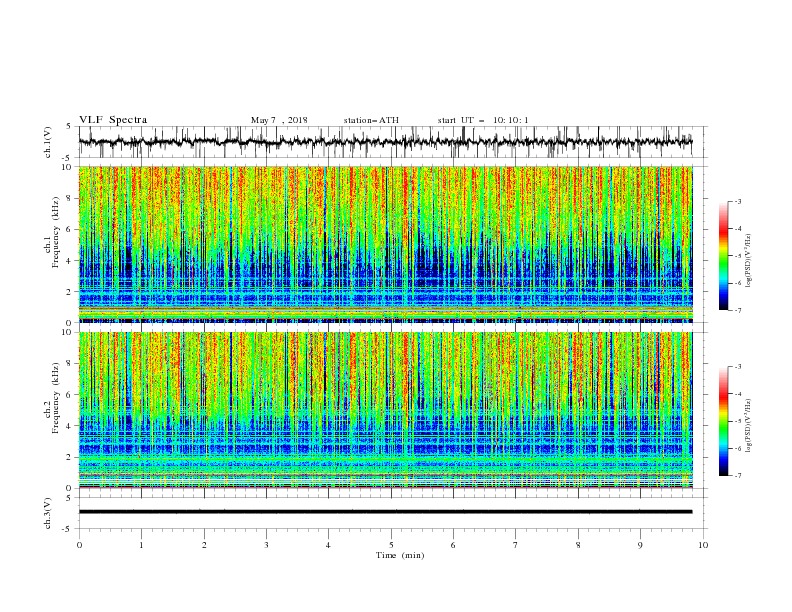Click the 'ch.3(V)' axis label
Screen dimensions: 792x612
click(48, 513)
